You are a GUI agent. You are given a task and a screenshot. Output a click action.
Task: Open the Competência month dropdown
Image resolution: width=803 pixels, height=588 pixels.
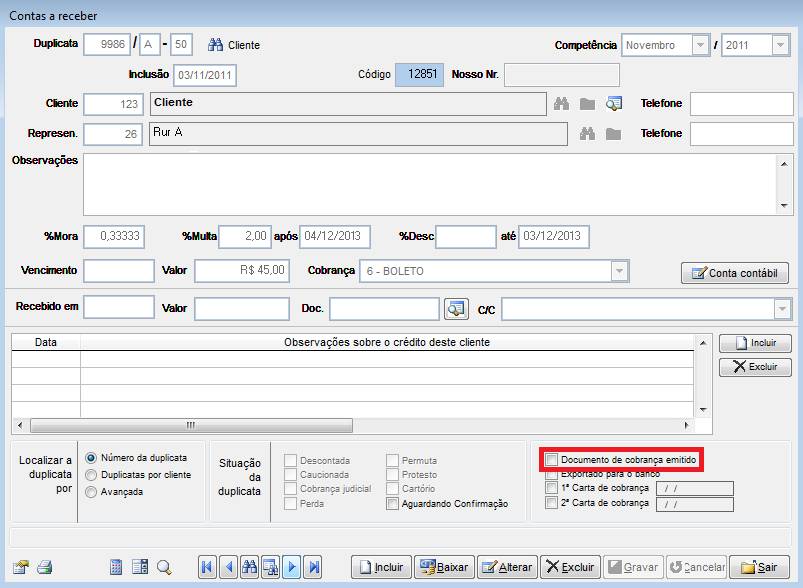(700, 45)
